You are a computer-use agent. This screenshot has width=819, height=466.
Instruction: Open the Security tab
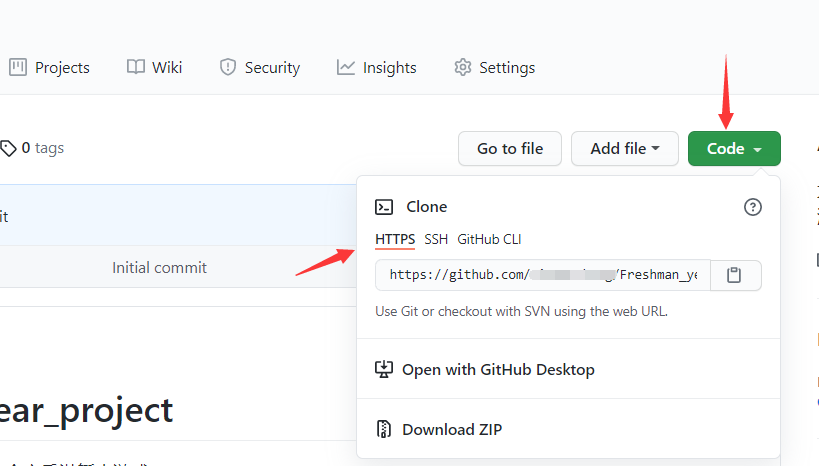tap(260, 67)
